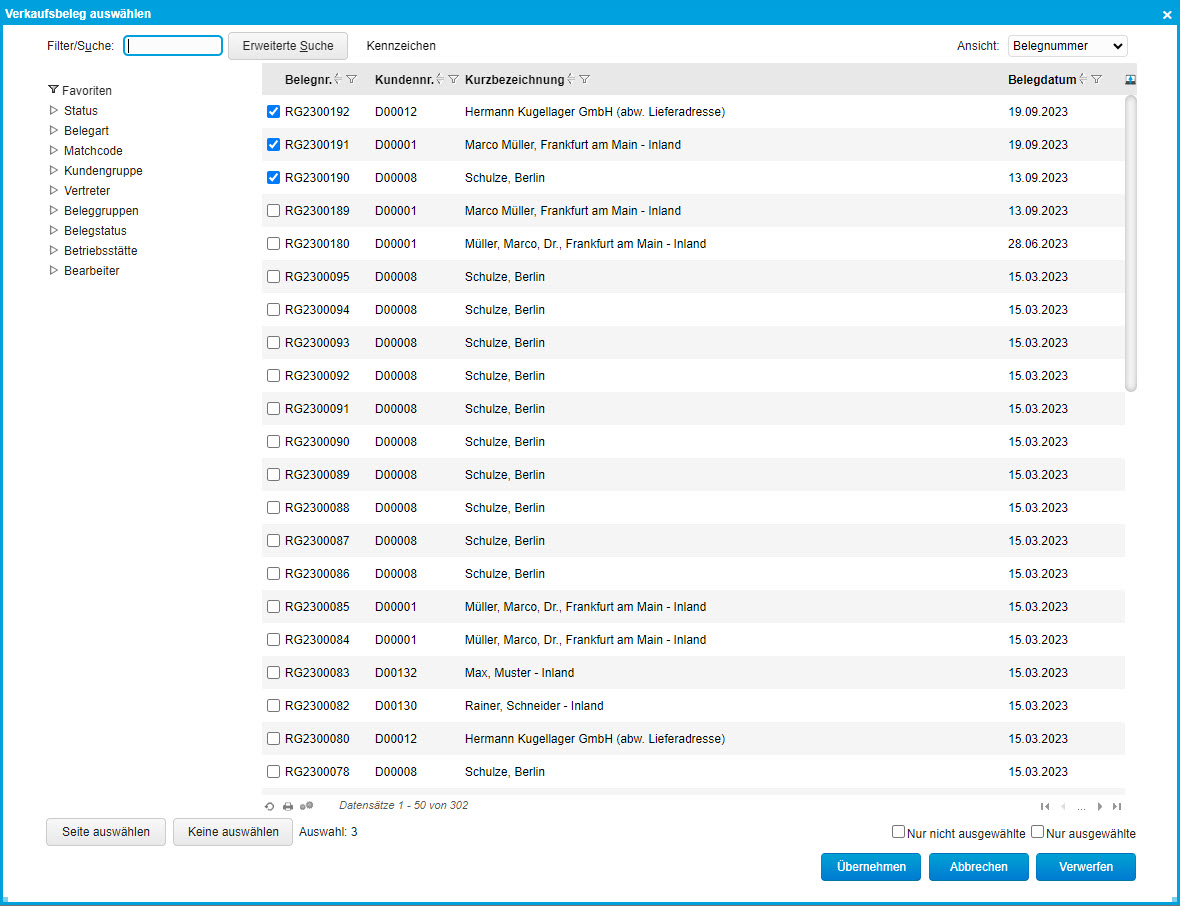Open the Ansicht dropdown showing Belegnummer
The height and width of the screenshot is (906, 1180).
[x=1067, y=46]
